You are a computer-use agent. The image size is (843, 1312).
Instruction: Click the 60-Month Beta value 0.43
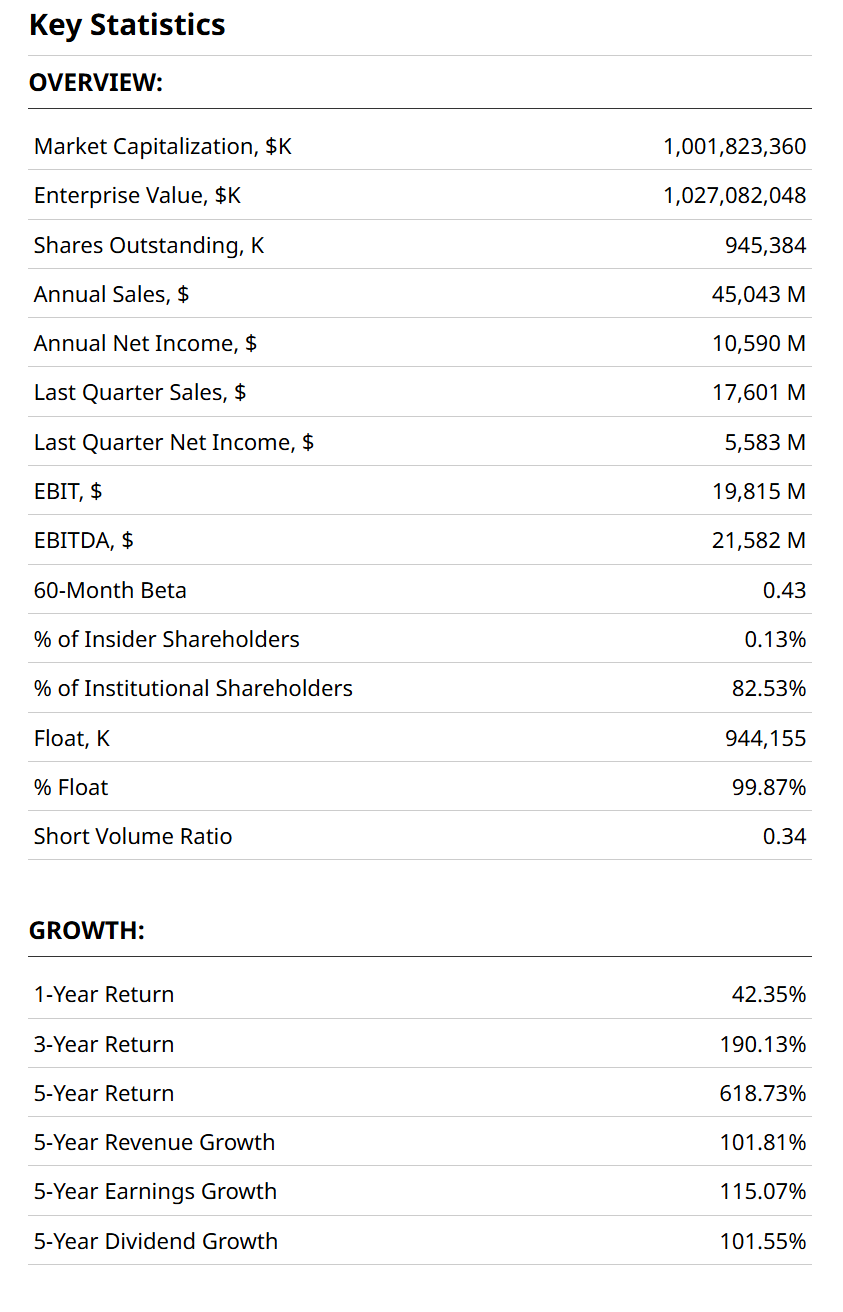(784, 590)
